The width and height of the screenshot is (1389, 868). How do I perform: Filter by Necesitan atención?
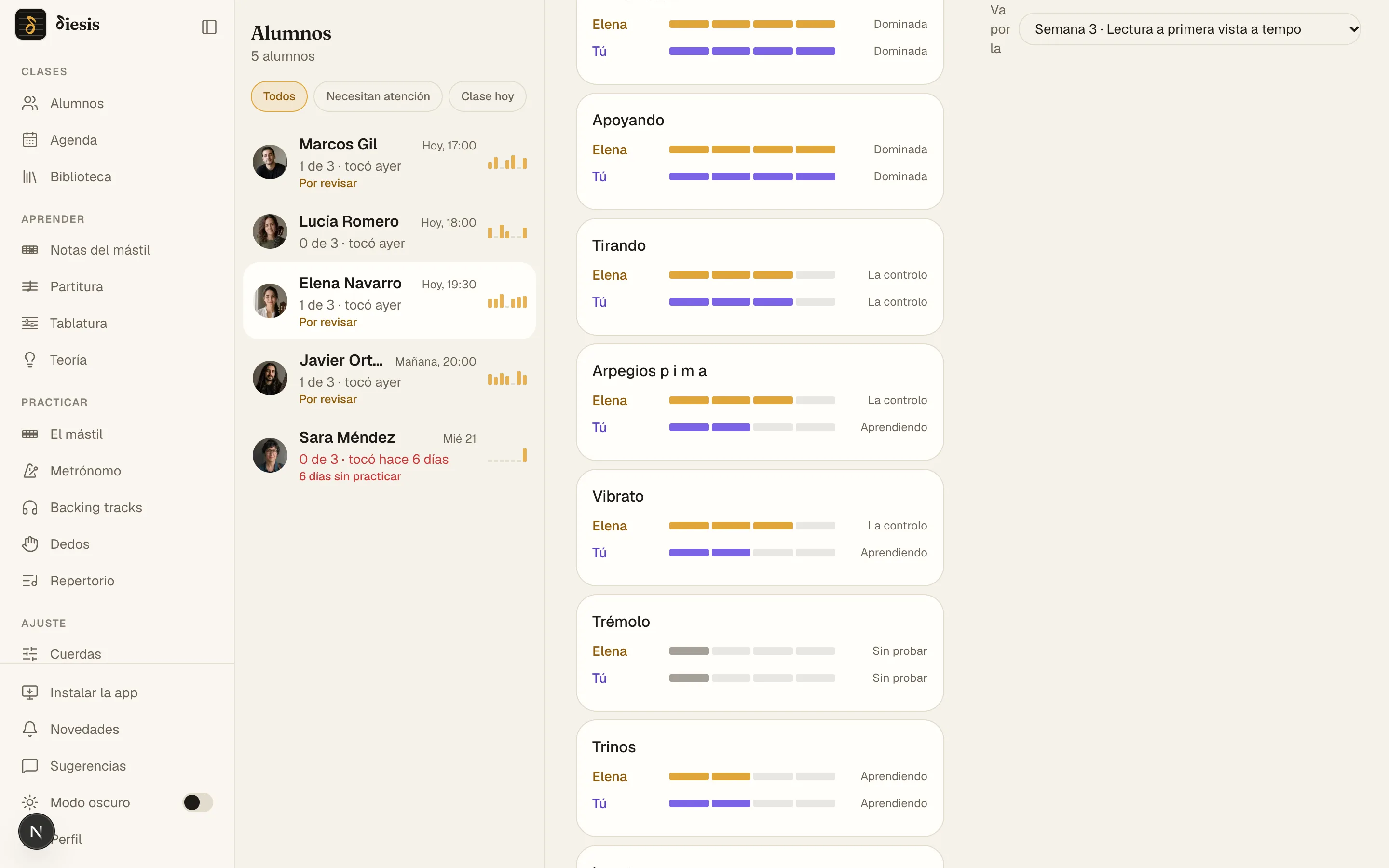[x=378, y=96]
